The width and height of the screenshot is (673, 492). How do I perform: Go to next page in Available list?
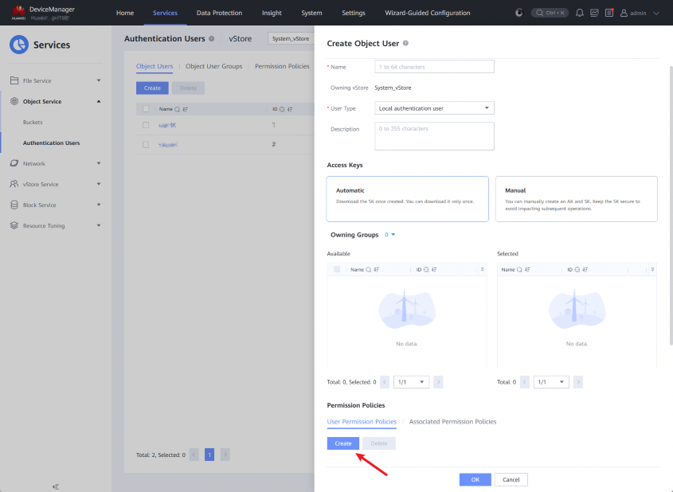point(439,382)
